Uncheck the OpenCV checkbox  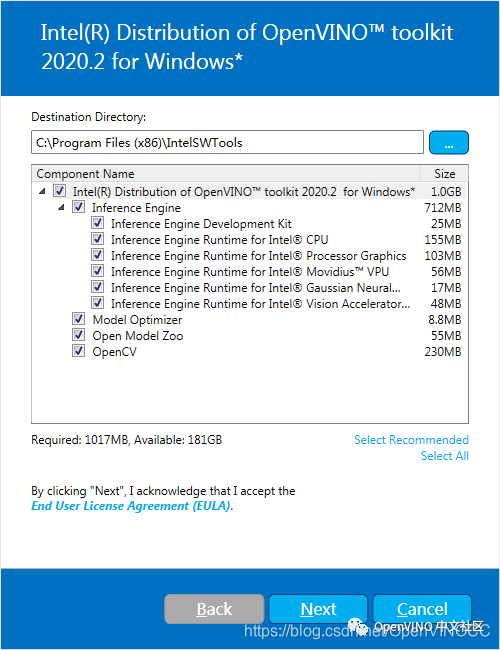point(79,351)
